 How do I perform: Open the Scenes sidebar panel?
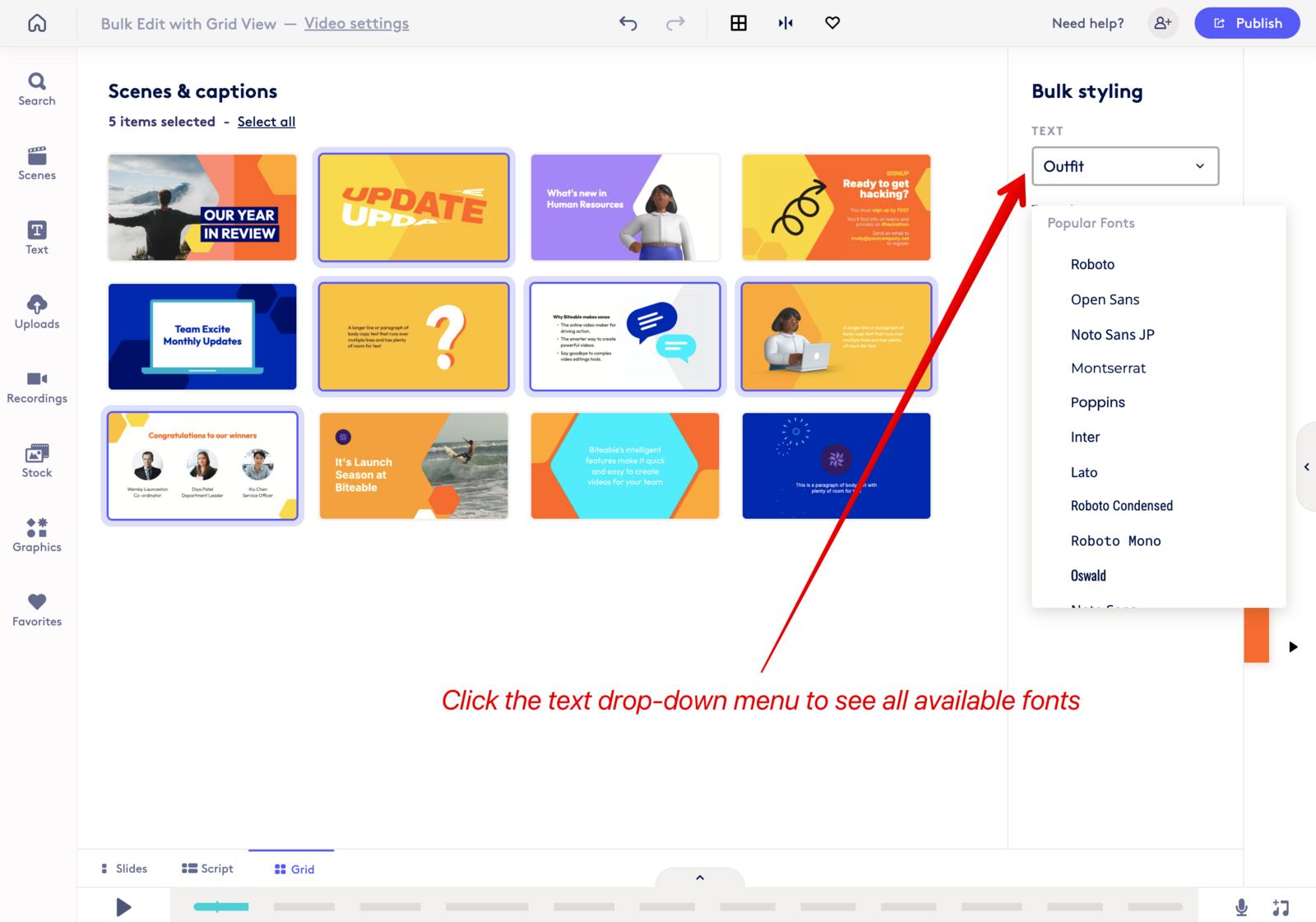coord(37,164)
